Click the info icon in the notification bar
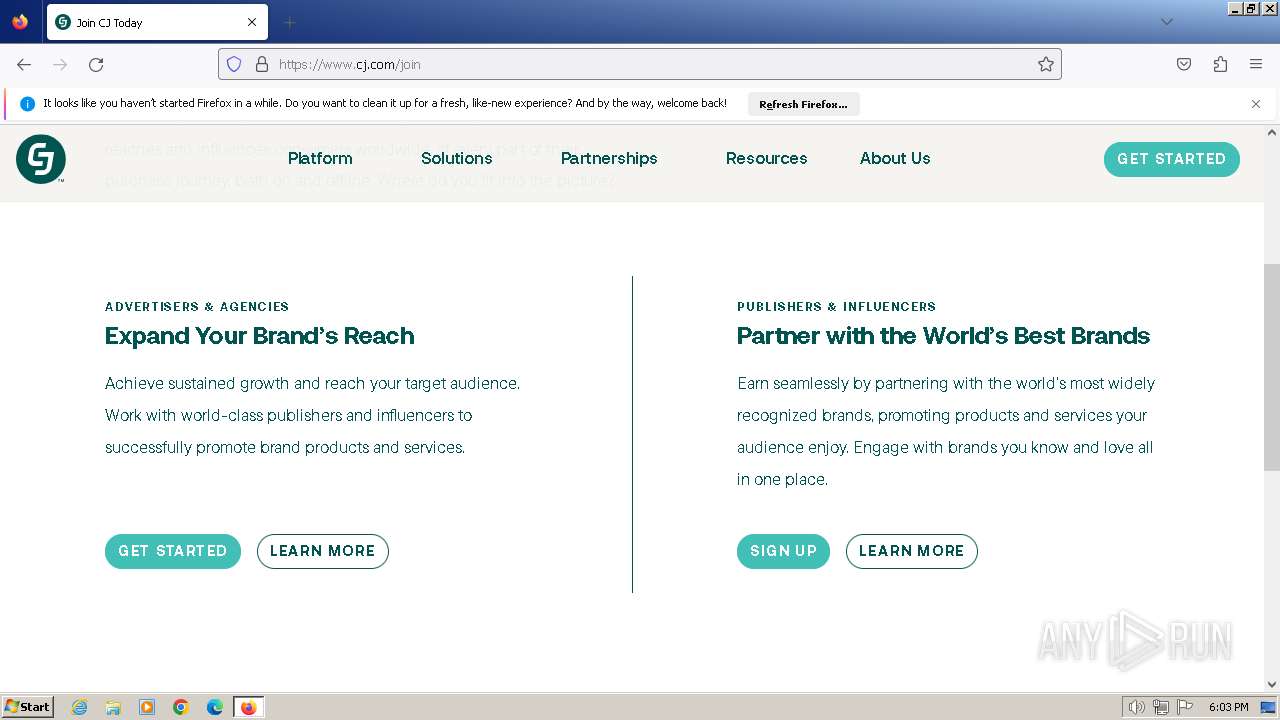The height and width of the screenshot is (720, 1280). pyautogui.click(x=27, y=104)
